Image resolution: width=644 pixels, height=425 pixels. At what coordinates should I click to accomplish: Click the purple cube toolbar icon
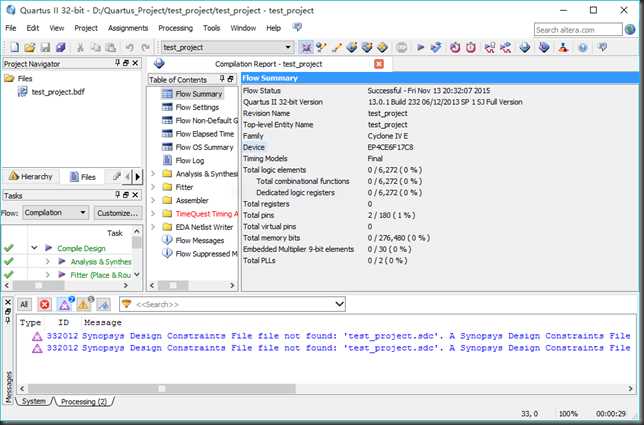(x=61, y=47)
